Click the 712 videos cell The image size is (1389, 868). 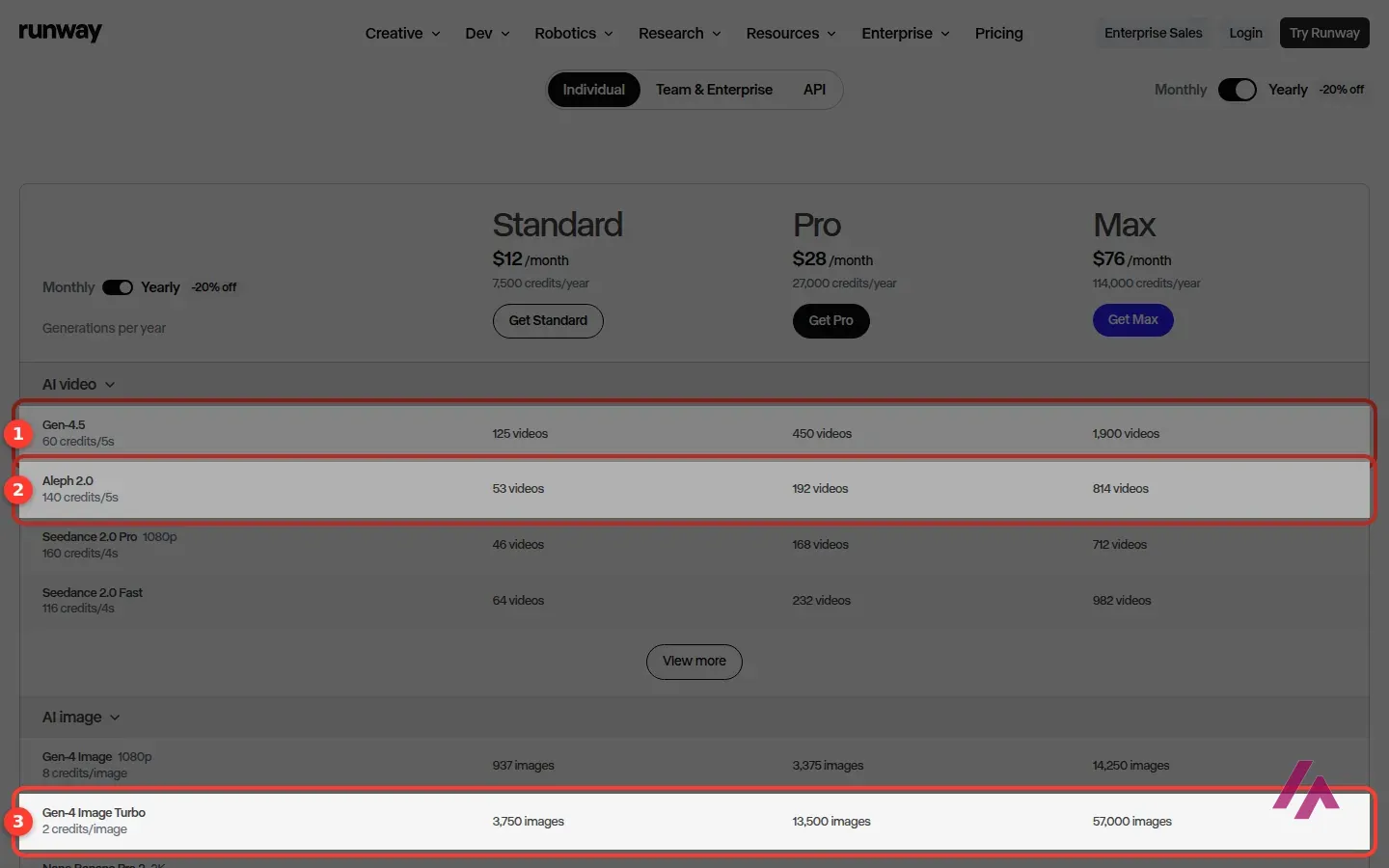[1119, 545]
